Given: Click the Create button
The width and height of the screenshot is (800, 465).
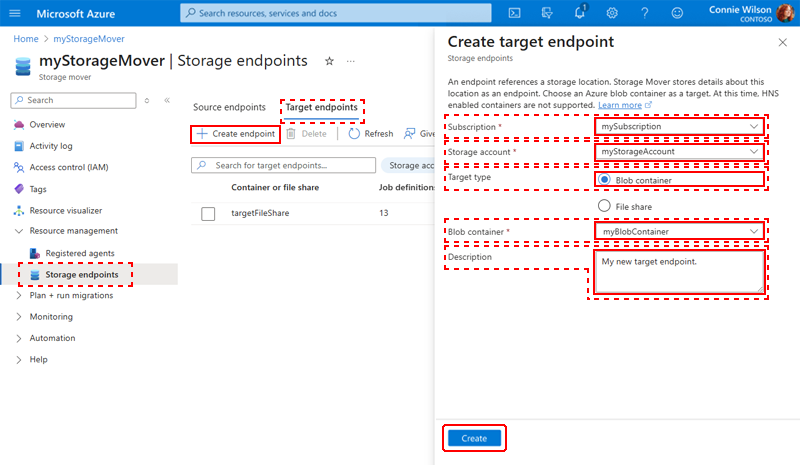Looking at the screenshot, I should [474, 438].
